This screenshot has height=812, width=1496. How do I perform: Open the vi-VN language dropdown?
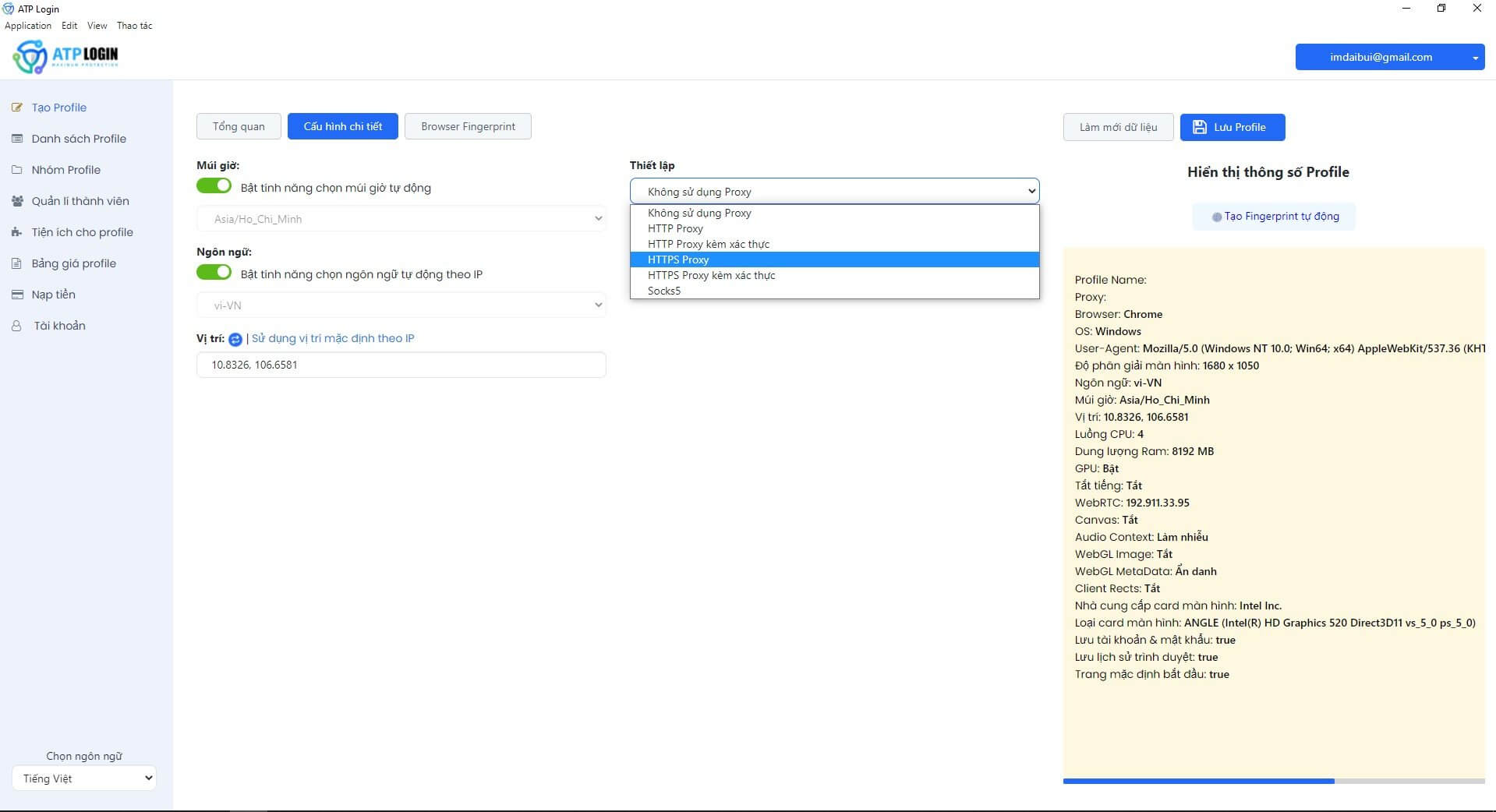pyautogui.click(x=401, y=305)
